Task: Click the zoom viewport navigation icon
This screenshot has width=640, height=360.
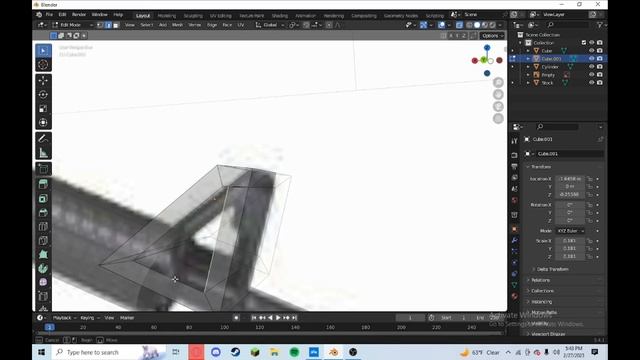Action: coord(498,83)
